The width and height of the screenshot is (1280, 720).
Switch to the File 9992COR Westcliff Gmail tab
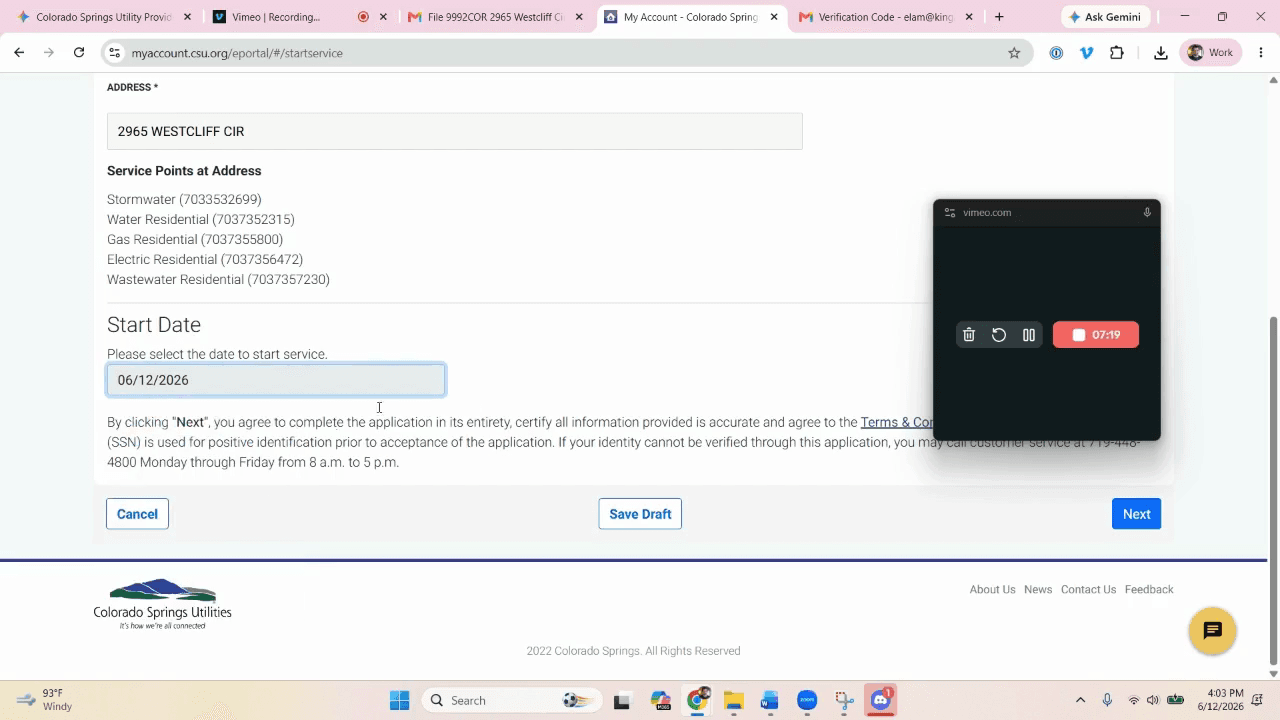494,17
